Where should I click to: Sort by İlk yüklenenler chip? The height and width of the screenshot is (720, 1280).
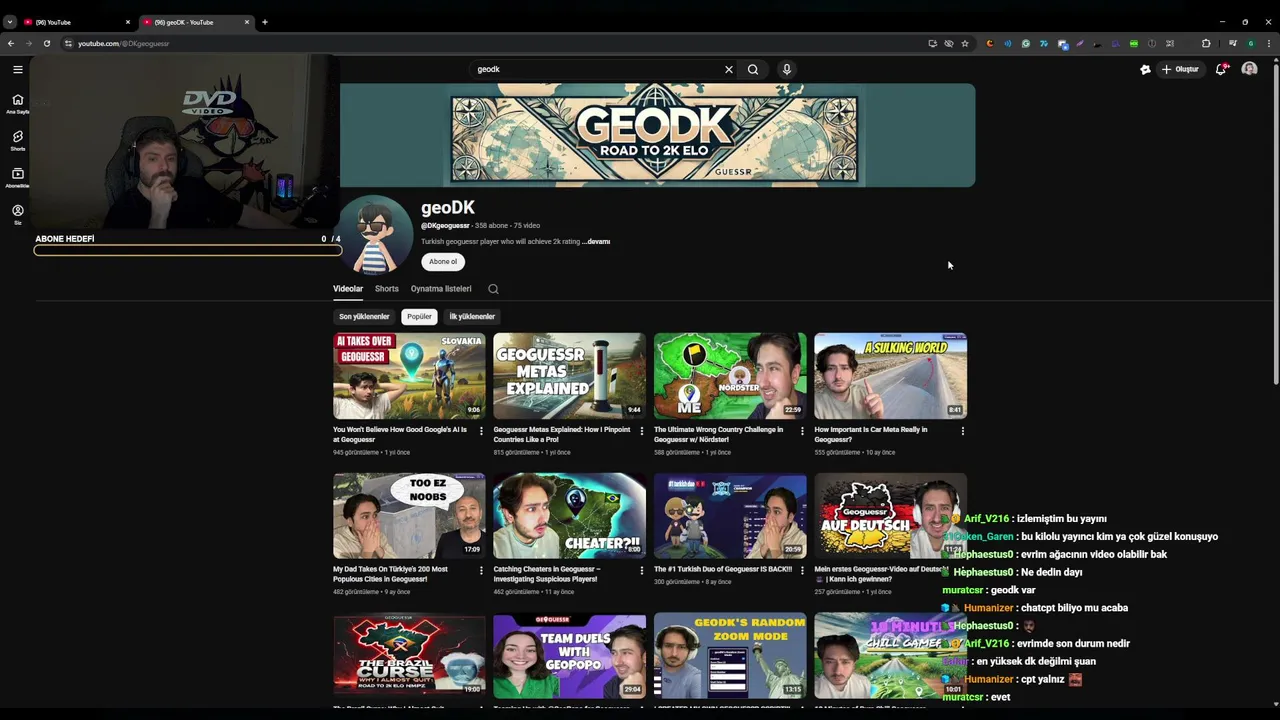click(x=472, y=317)
